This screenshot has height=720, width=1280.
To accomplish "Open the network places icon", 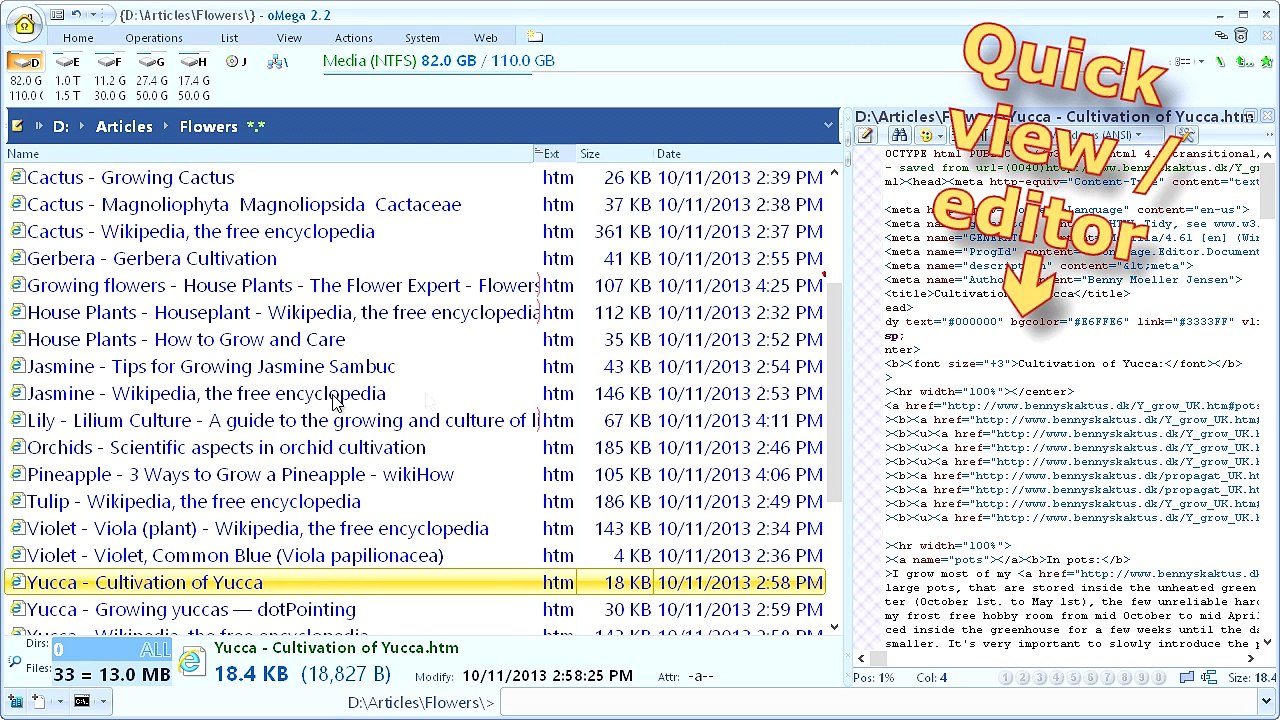I will (278, 62).
